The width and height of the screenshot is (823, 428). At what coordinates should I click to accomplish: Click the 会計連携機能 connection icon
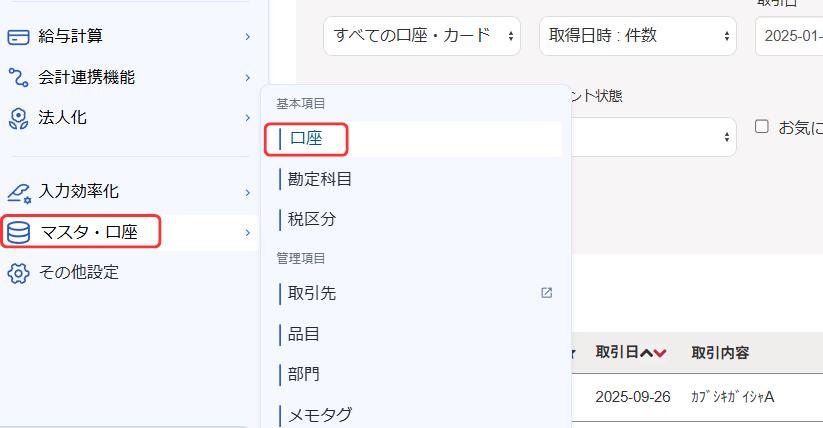pos(18,77)
